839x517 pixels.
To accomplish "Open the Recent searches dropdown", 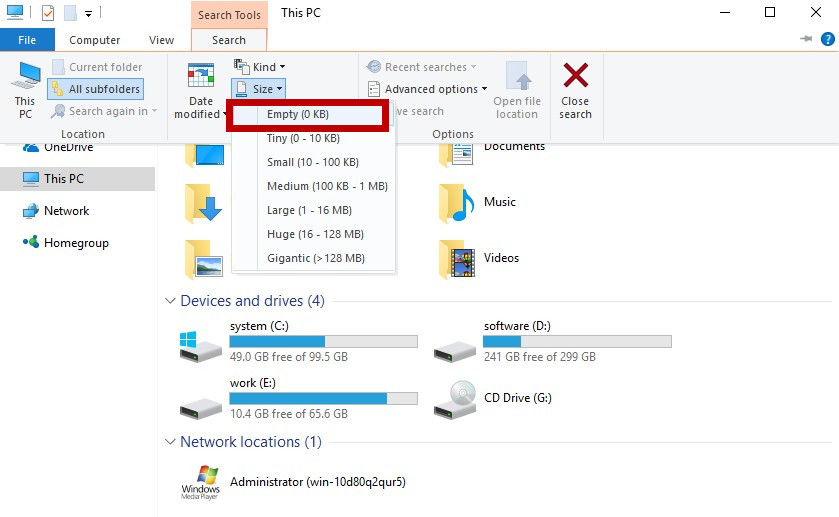I will click(421, 67).
